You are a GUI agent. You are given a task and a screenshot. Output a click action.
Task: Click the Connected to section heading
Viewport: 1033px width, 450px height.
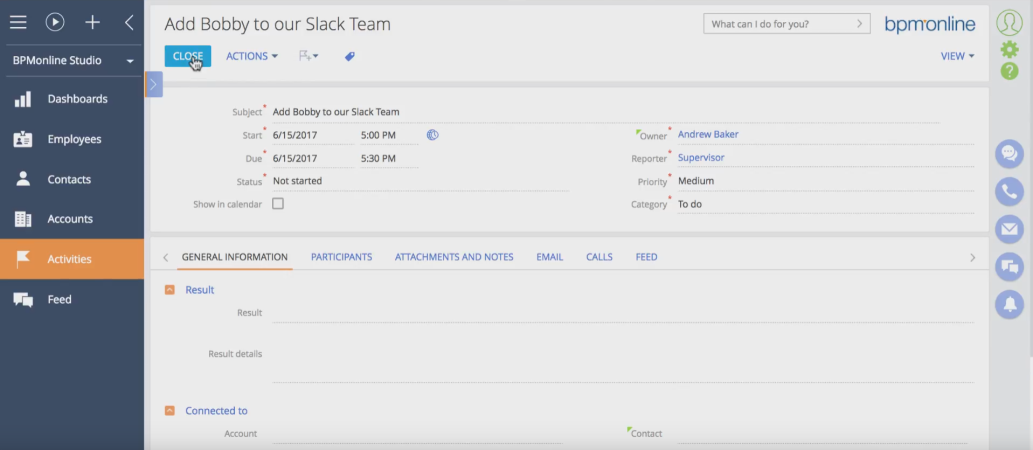216,410
